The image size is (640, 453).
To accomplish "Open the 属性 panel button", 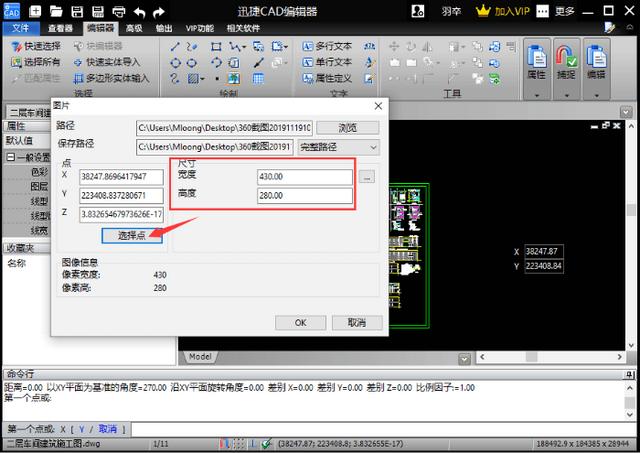I will pyautogui.click(x=537, y=62).
